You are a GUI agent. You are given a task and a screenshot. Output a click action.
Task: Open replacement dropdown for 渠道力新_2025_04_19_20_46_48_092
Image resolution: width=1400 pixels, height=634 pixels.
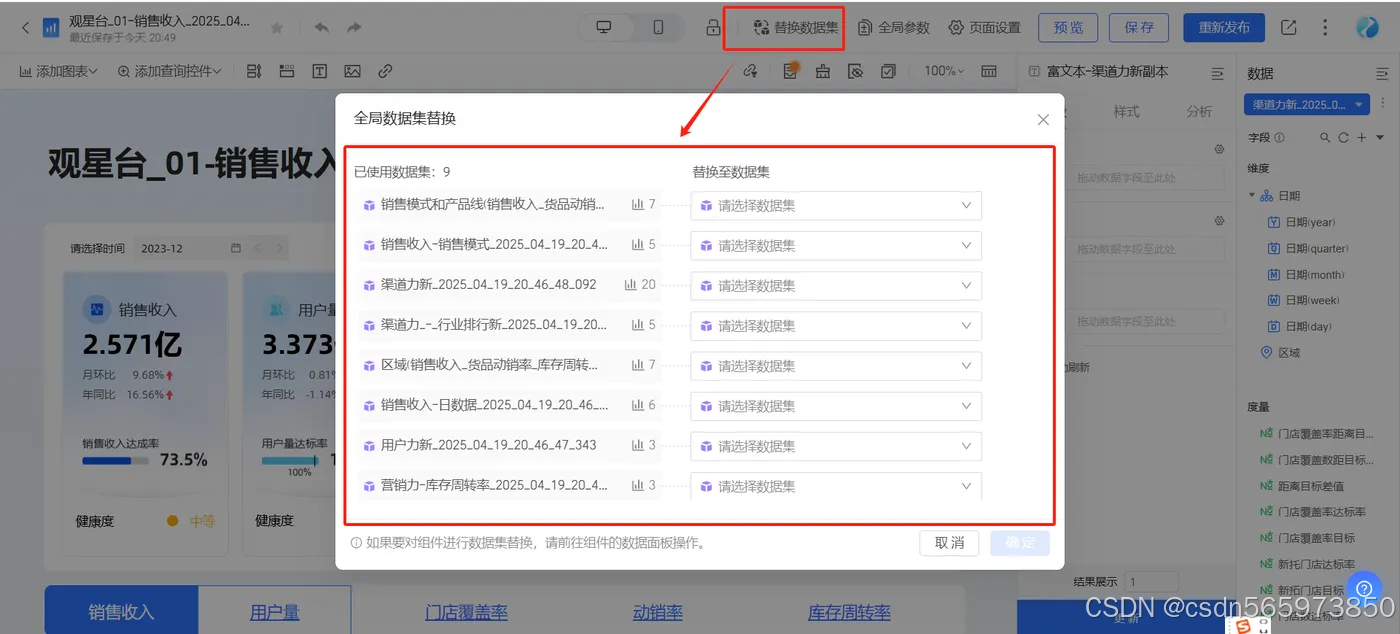[x=836, y=285]
